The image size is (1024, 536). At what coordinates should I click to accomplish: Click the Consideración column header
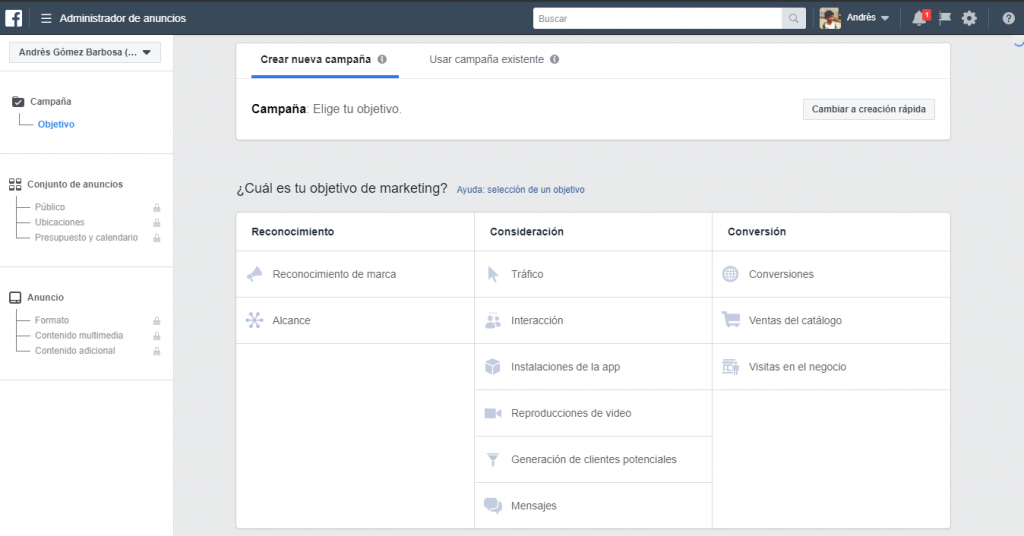[x=526, y=232]
